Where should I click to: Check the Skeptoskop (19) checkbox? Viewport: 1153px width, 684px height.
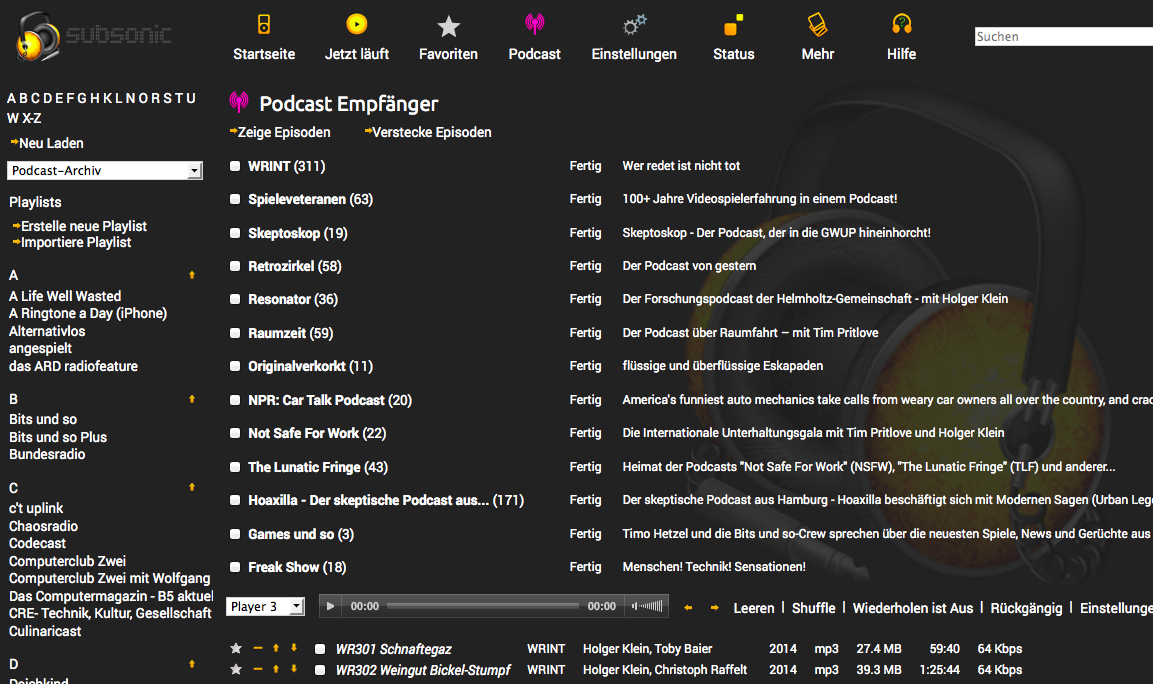(x=235, y=233)
